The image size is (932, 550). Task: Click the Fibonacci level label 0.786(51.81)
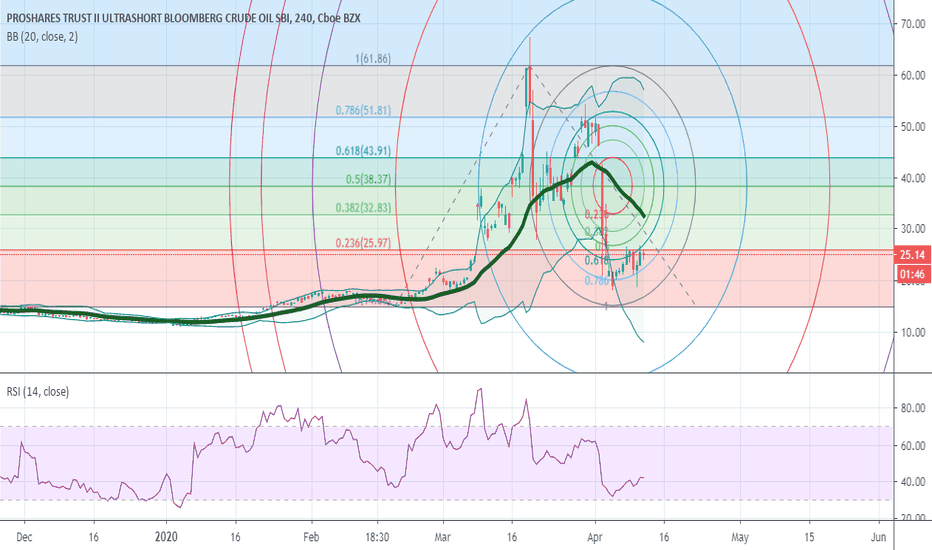[x=363, y=110]
